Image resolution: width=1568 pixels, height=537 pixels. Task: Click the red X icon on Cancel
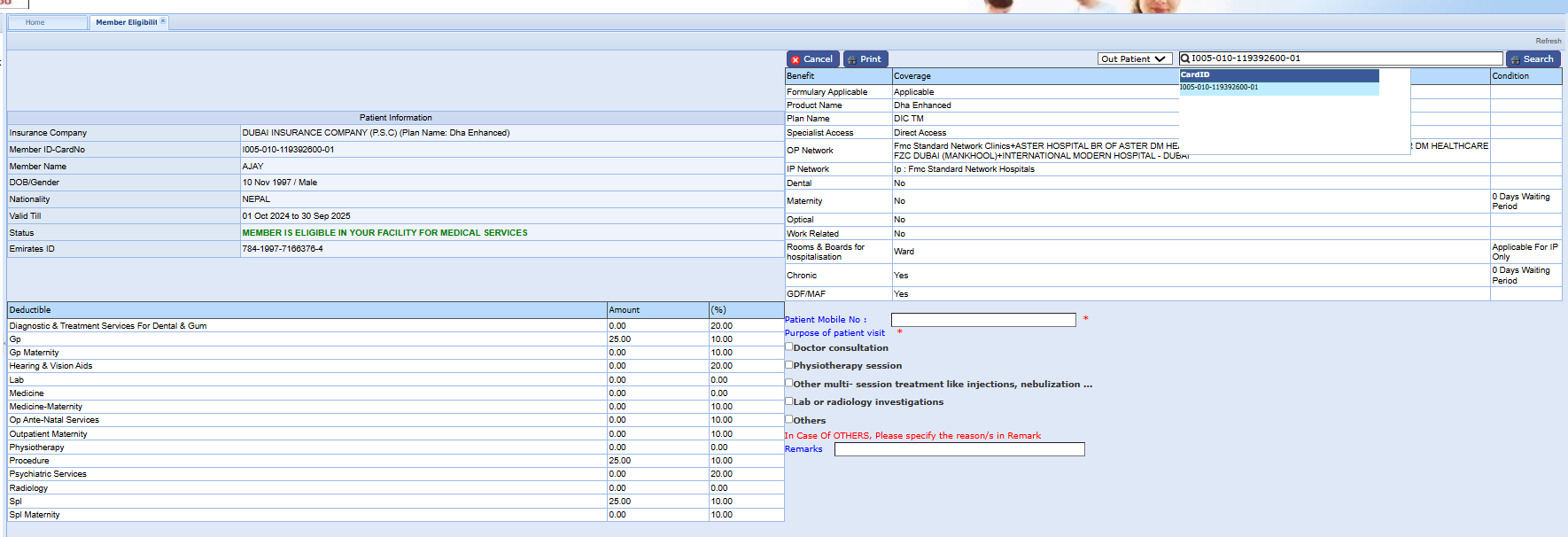coord(796,60)
